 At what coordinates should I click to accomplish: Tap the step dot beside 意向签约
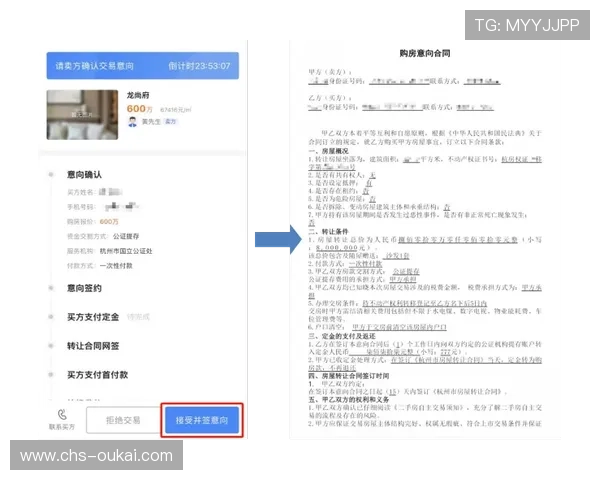[51, 288]
